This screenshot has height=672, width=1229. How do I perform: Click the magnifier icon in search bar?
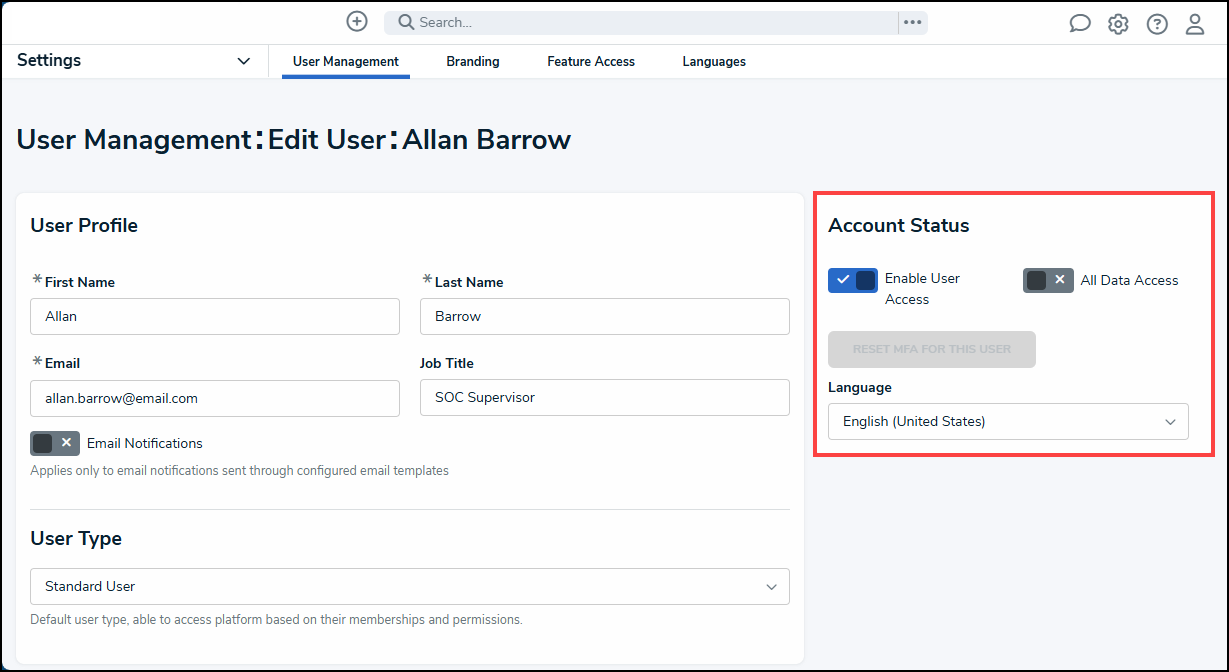406,22
